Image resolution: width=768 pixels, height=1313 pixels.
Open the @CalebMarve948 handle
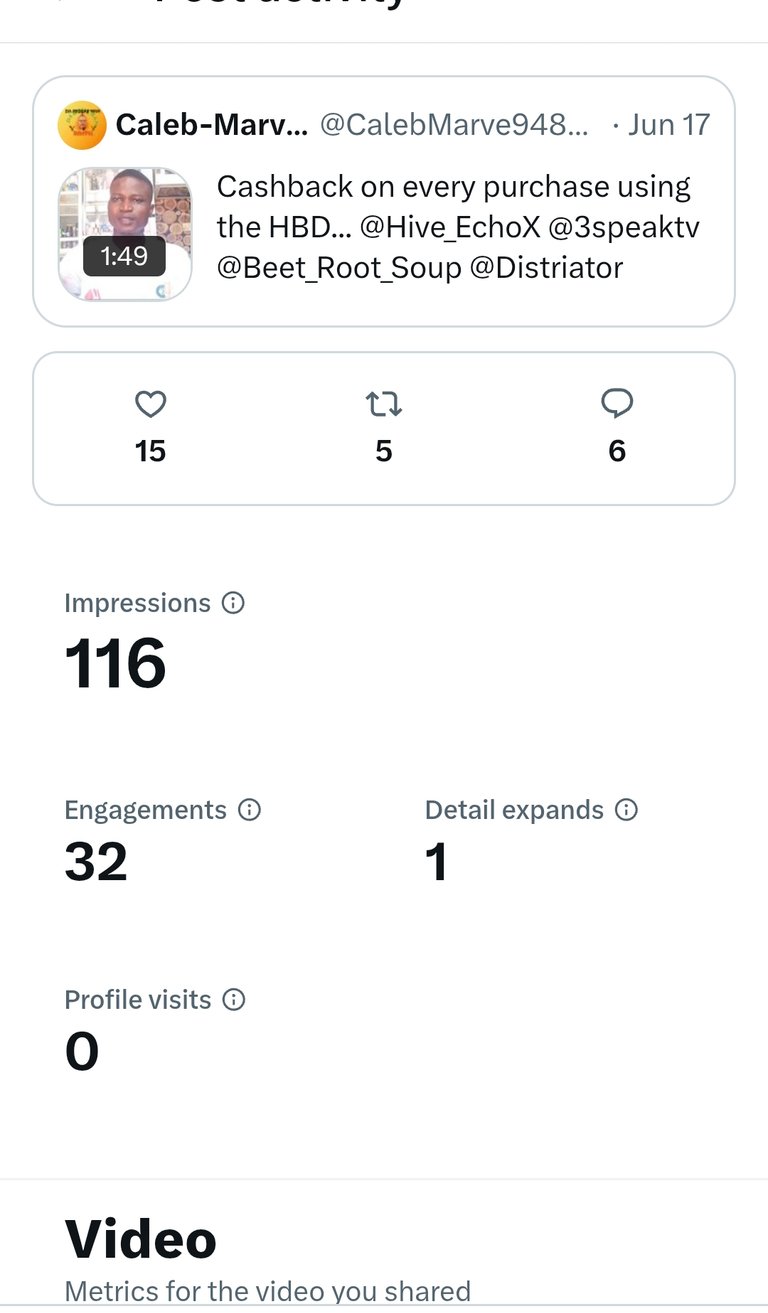[455, 125]
